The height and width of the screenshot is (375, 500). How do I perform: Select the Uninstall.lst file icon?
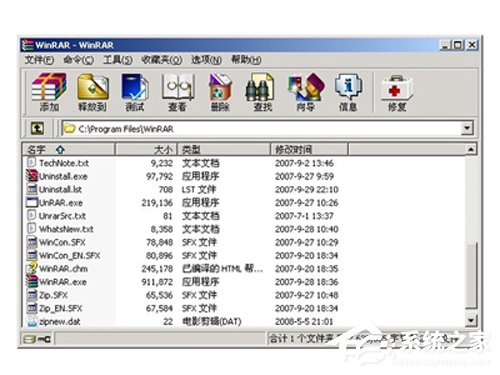pos(32,189)
